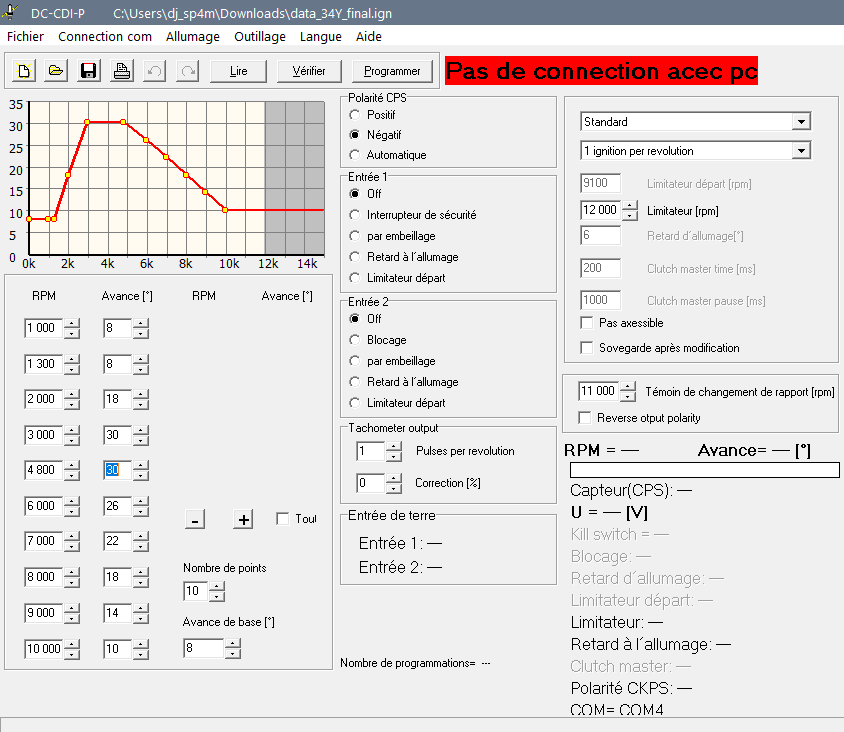Click the New file toolbar icon
844x732 pixels.
pos(24,71)
